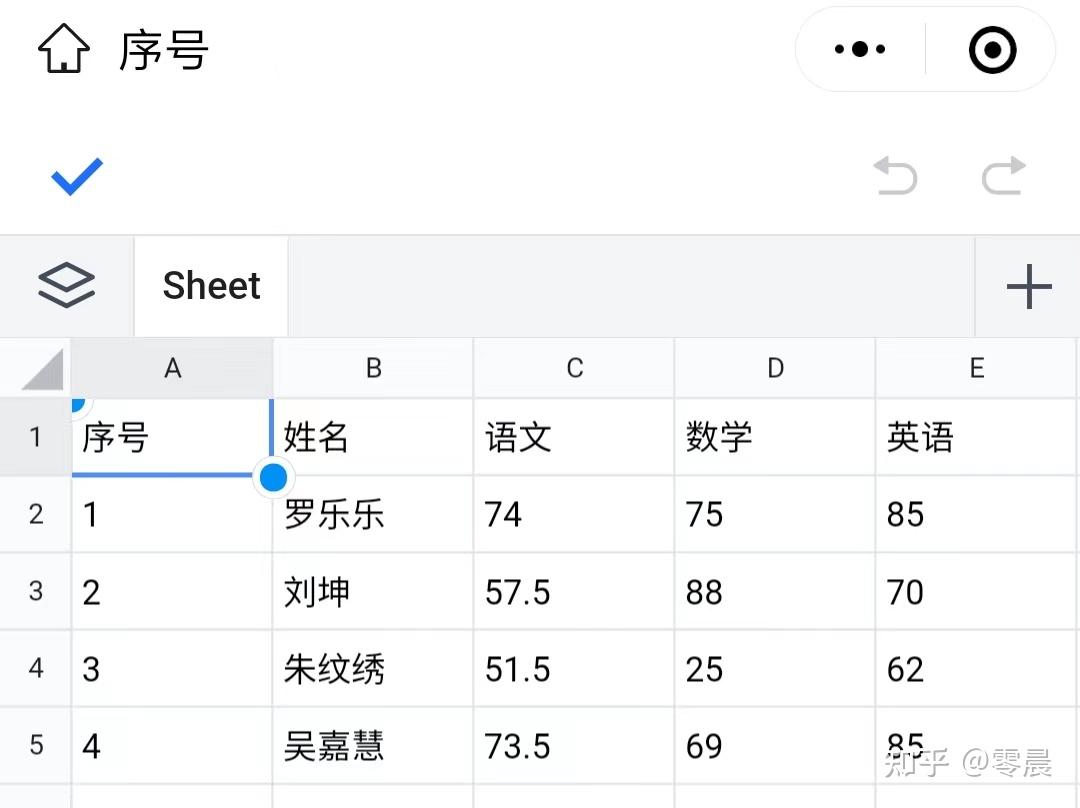
Task: Select the 数学 header cell
Action: (x=776, y=437)
